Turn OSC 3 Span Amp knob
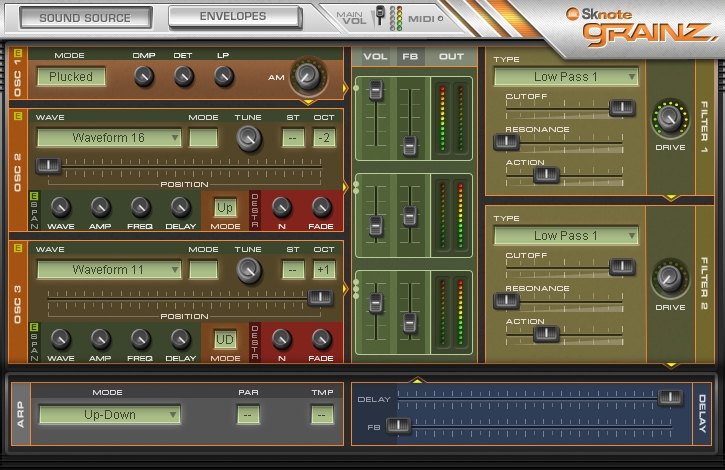 click(x=100, y=340)
